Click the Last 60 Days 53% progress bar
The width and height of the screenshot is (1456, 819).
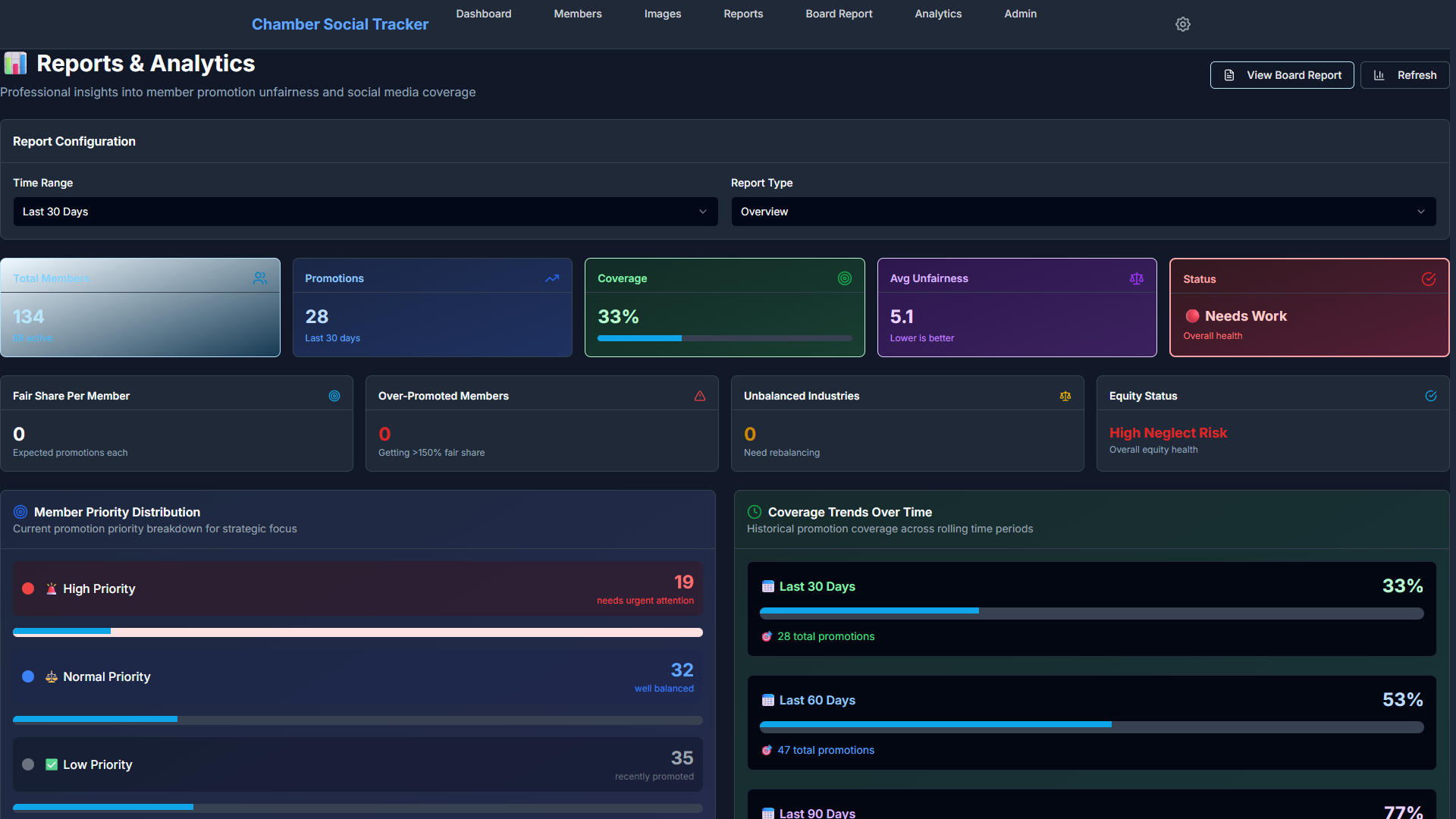point(1091,726)
